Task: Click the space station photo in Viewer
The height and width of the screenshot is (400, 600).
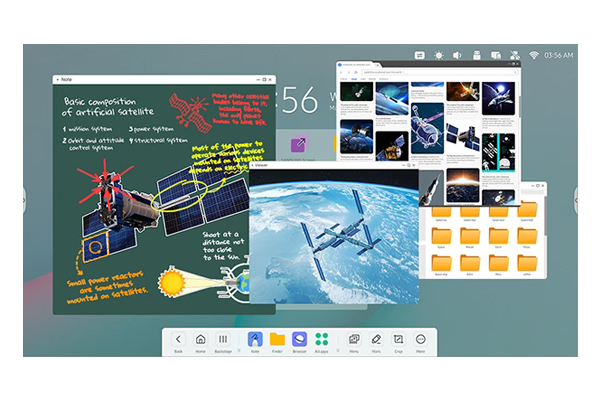Action: [x=334, y=236]
